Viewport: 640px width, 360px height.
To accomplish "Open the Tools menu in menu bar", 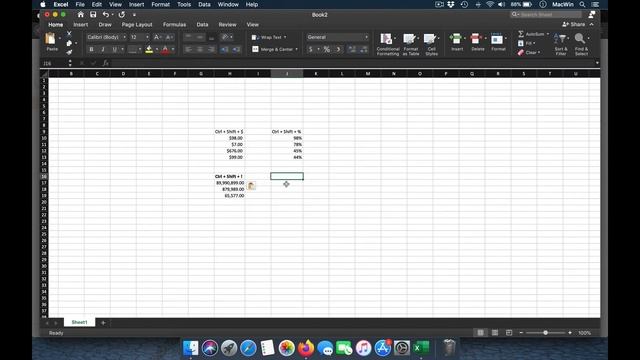I will [184, 4].
